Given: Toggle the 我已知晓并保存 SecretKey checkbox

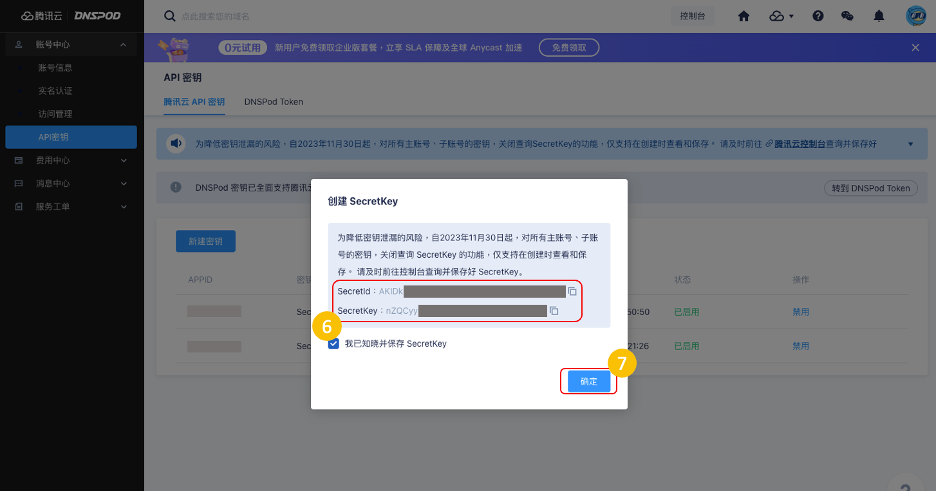Looking at the screenshot, I should [x=334, y=344].
